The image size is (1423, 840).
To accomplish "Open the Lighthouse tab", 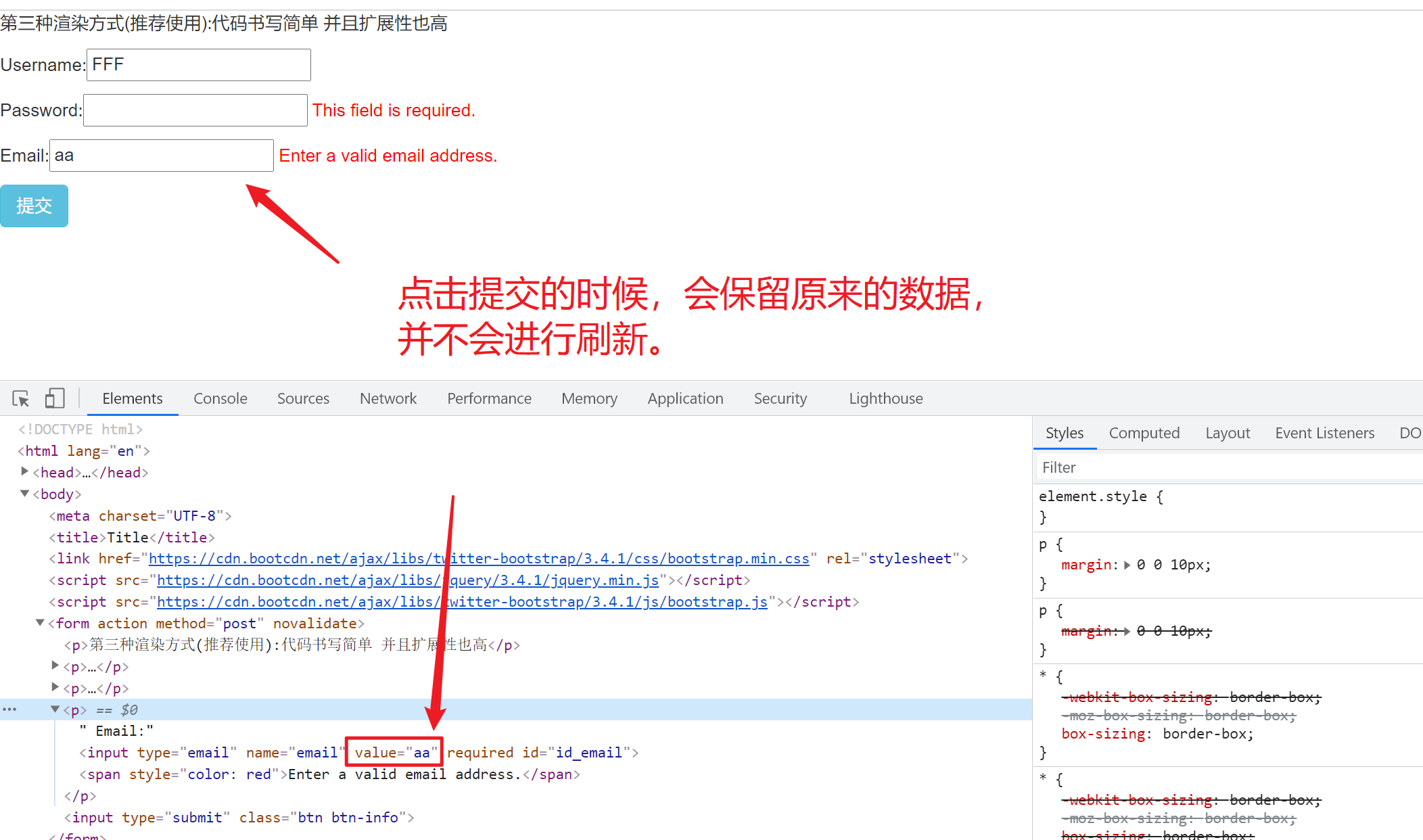I will 885,398.
